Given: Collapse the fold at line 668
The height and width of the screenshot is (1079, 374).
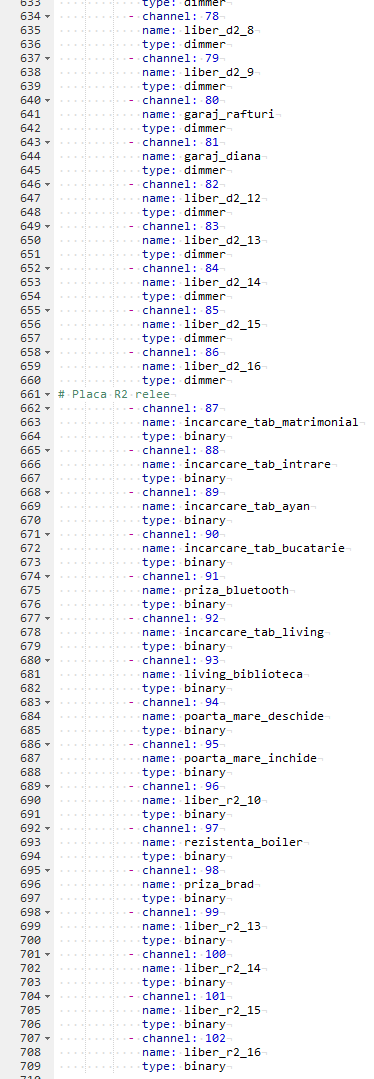Looking at the screenshot, I should pos(48,493).
